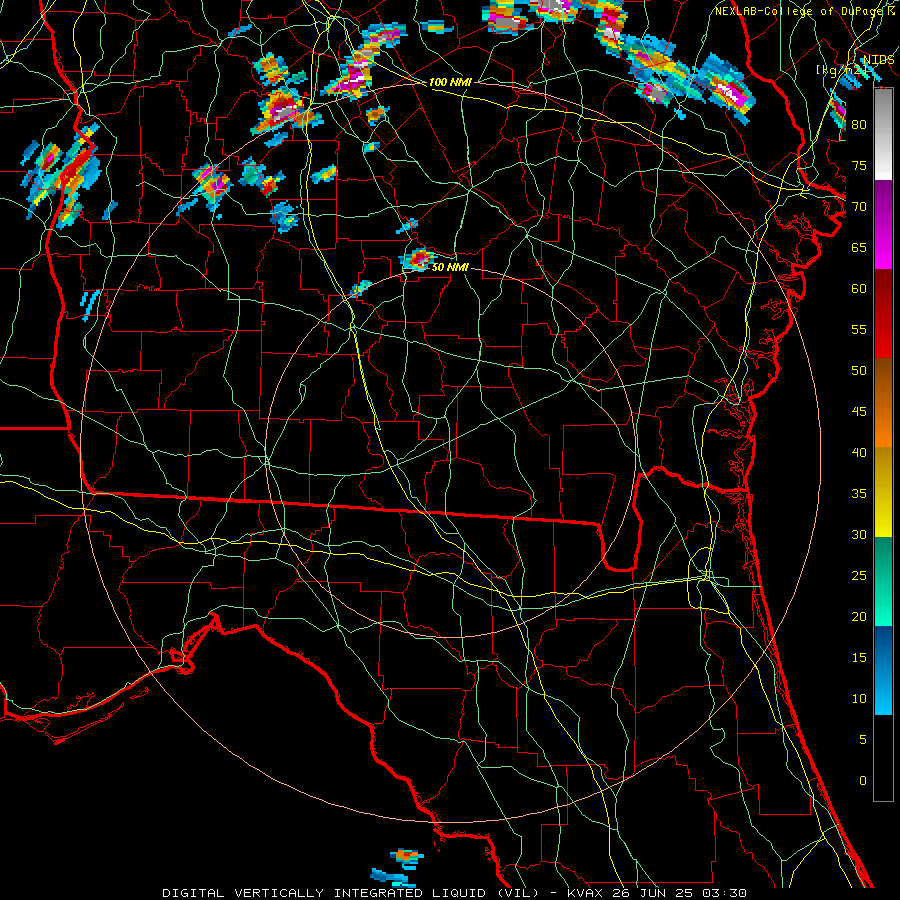The height and width of the screenshot is (900, 900).
Task: Click the scale value 50
Action: tap(859, 370)
